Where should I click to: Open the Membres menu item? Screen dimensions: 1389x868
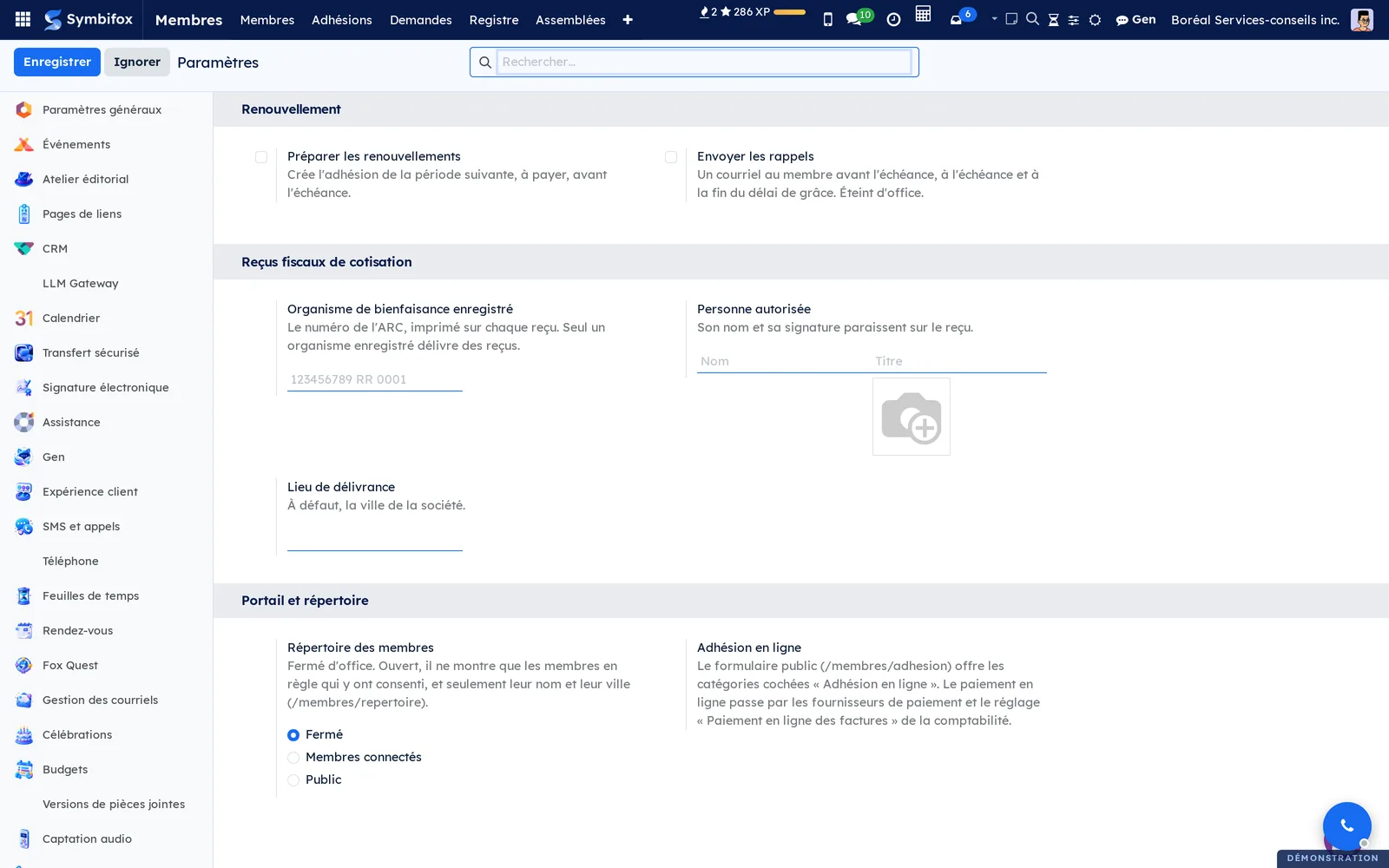(x=267, y=19)
